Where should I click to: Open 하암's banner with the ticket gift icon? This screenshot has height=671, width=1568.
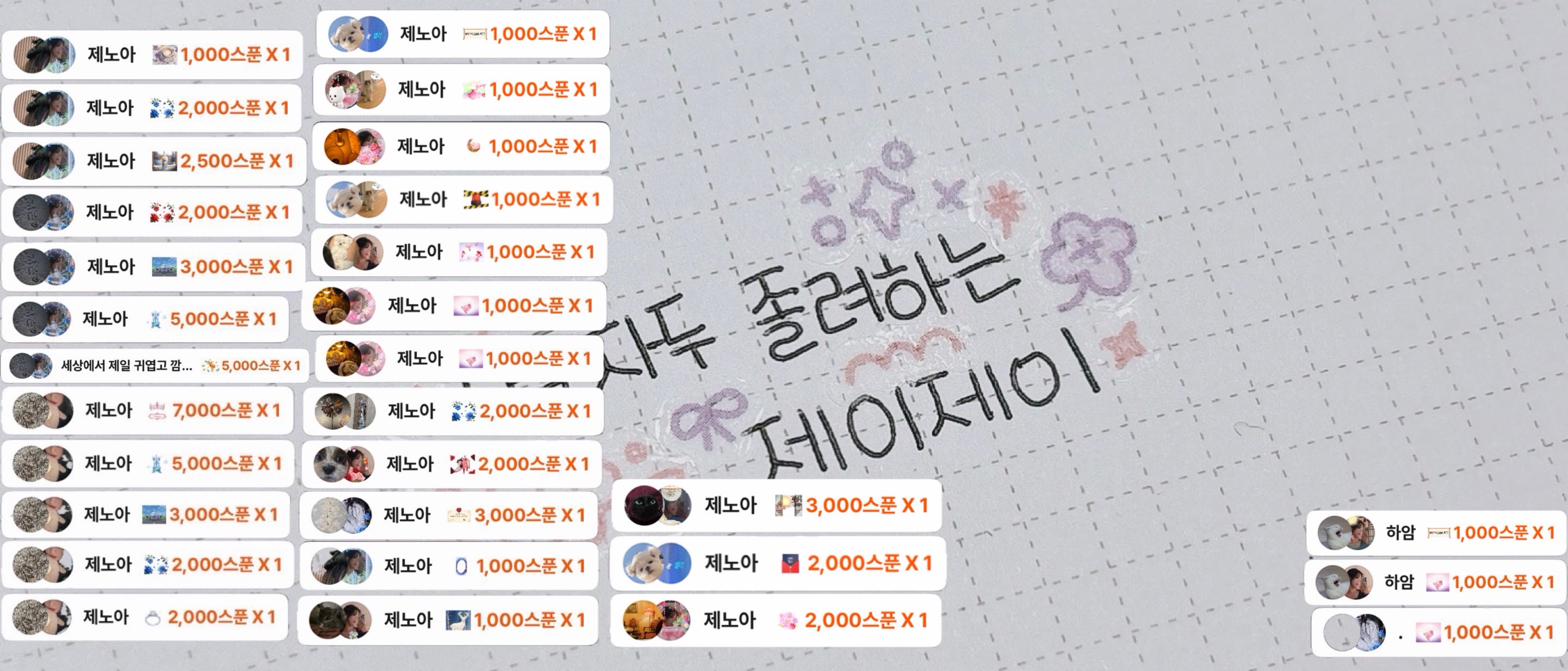(1436, 533)
